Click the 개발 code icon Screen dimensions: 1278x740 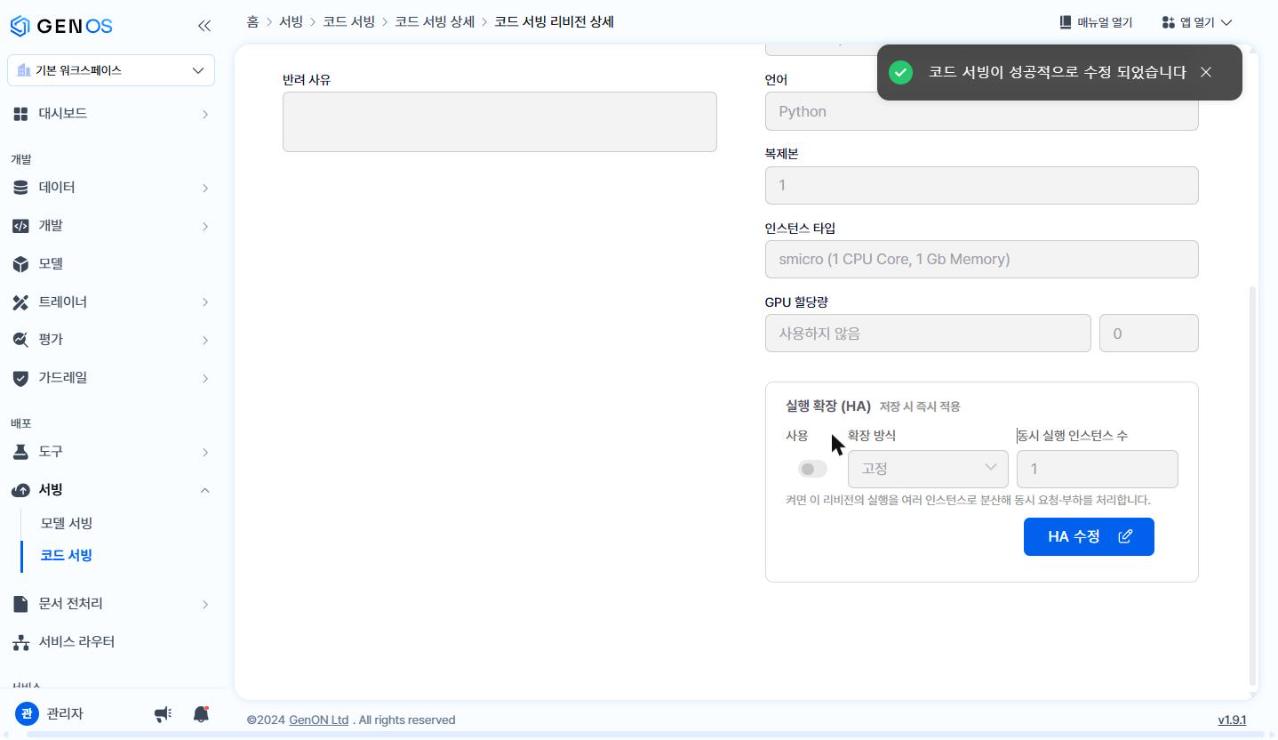coord(20,226)
